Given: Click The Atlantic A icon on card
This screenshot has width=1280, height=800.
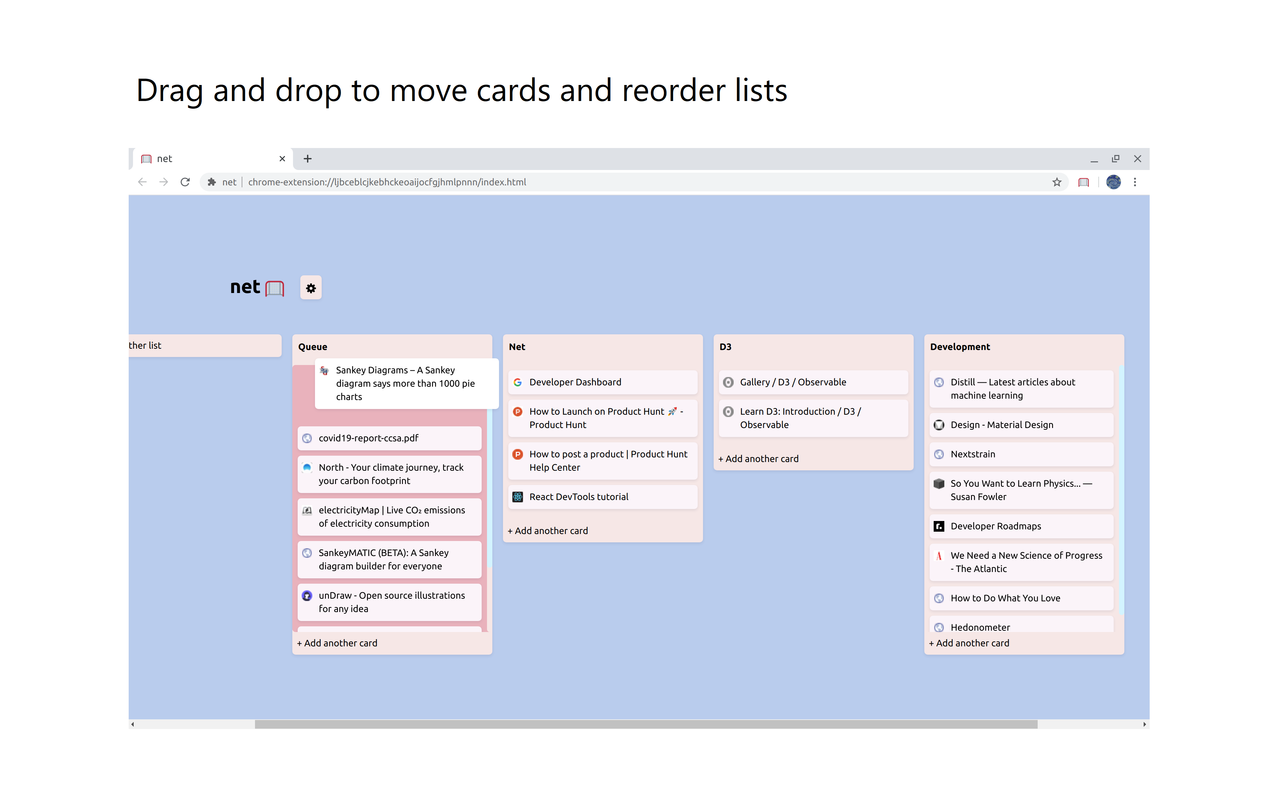Looking at the screenshot, I should coord(939,556).
